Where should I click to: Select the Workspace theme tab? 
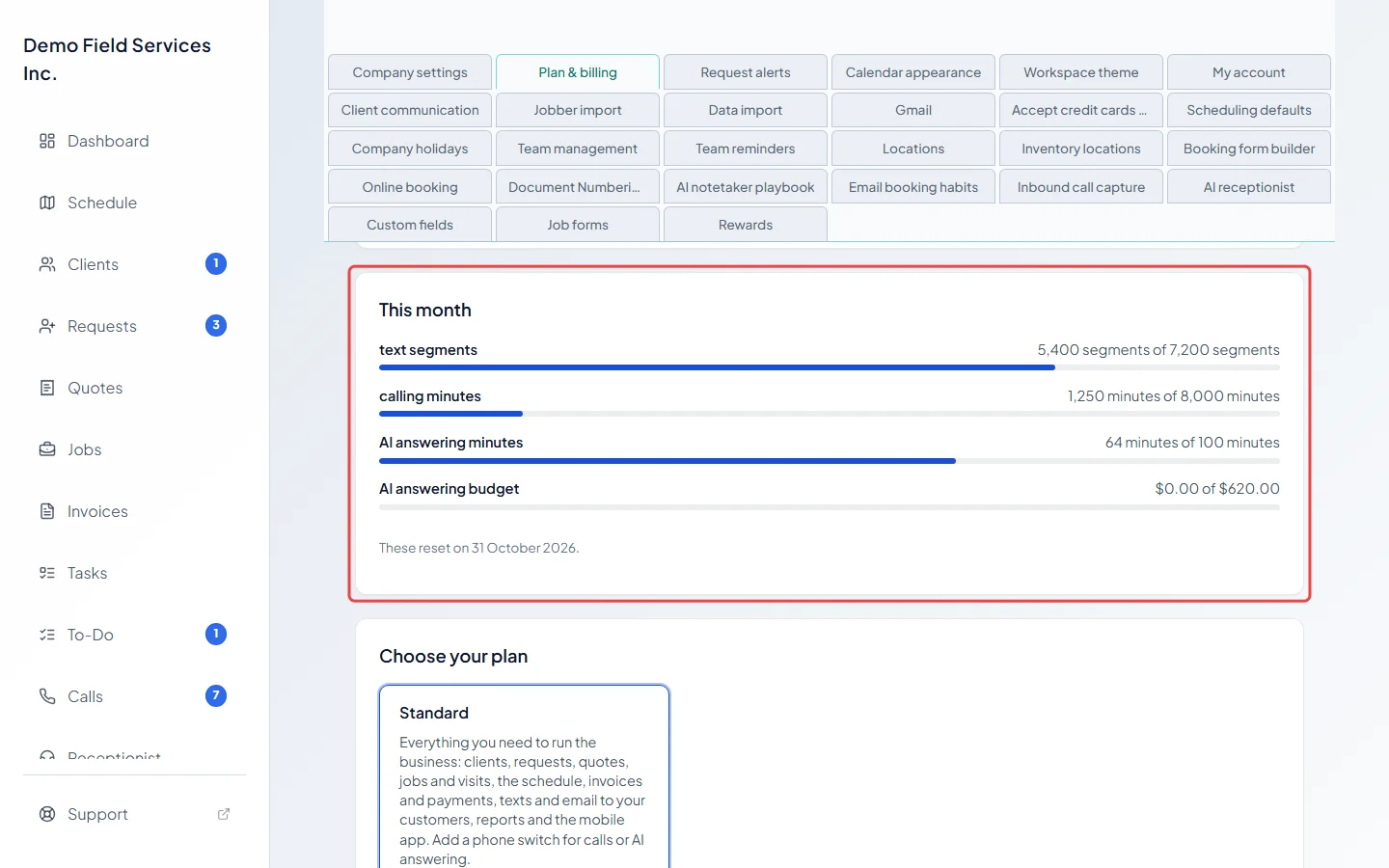point(1081,72)
